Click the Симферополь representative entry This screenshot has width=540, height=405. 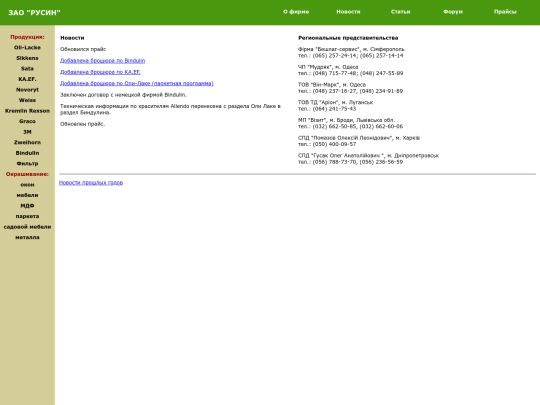(351, 52)
